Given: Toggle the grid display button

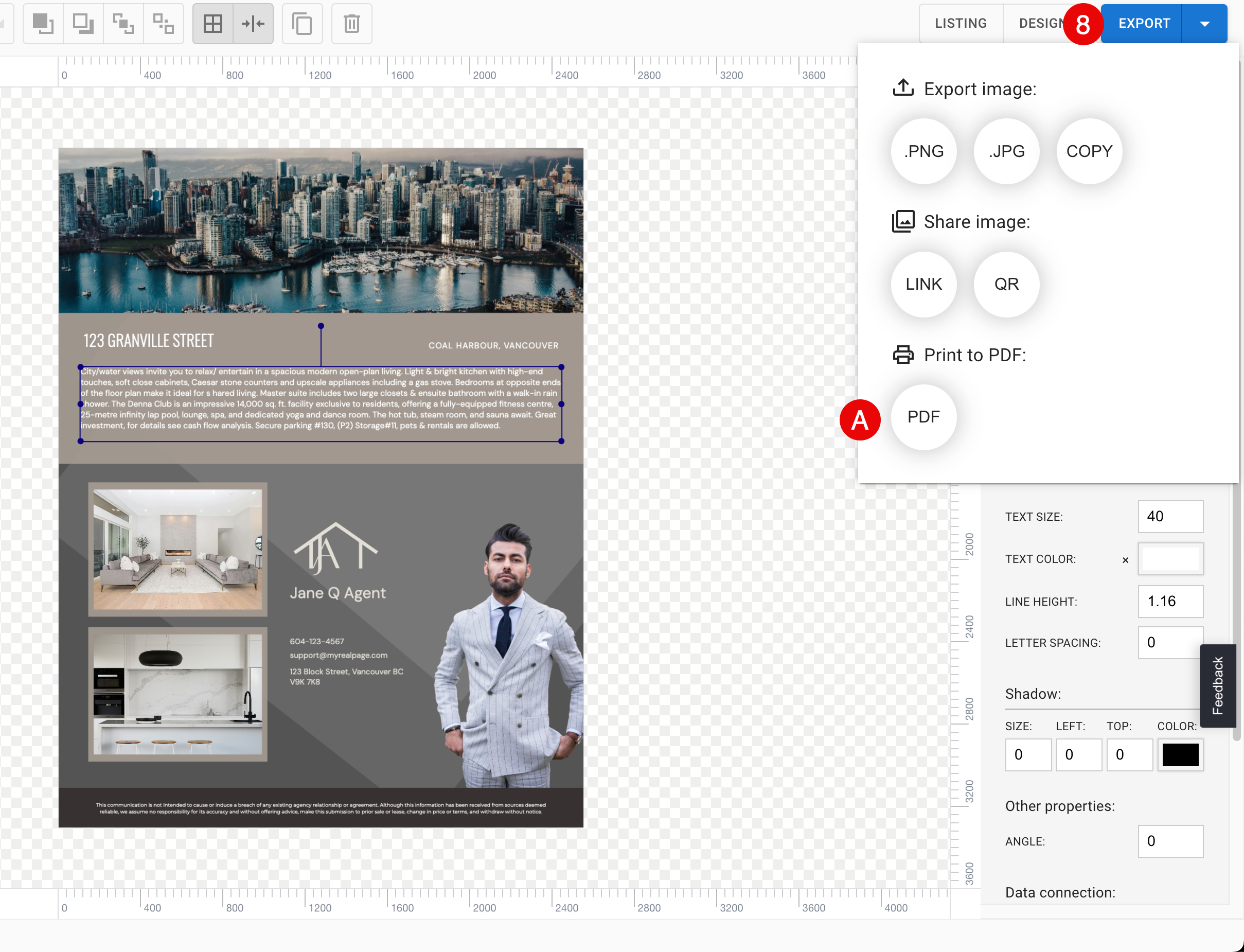Looking at the screenshot, I should (x=213, y=23).
